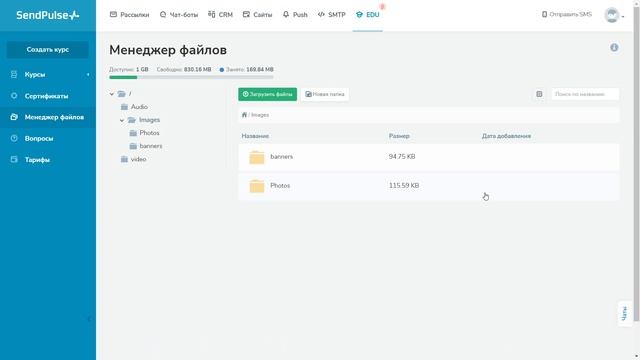
Task: Select the EDU tab
Action: click(x=367, y=15)
